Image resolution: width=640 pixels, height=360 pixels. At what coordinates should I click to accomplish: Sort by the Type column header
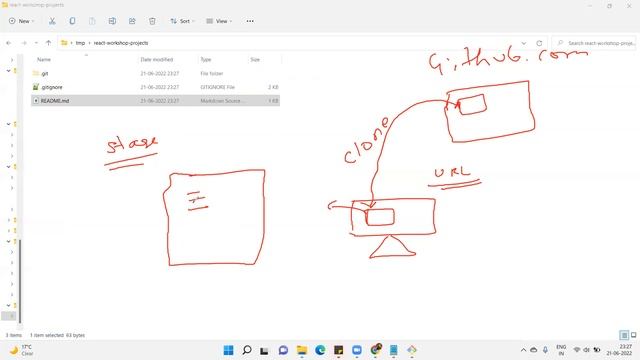206,60
